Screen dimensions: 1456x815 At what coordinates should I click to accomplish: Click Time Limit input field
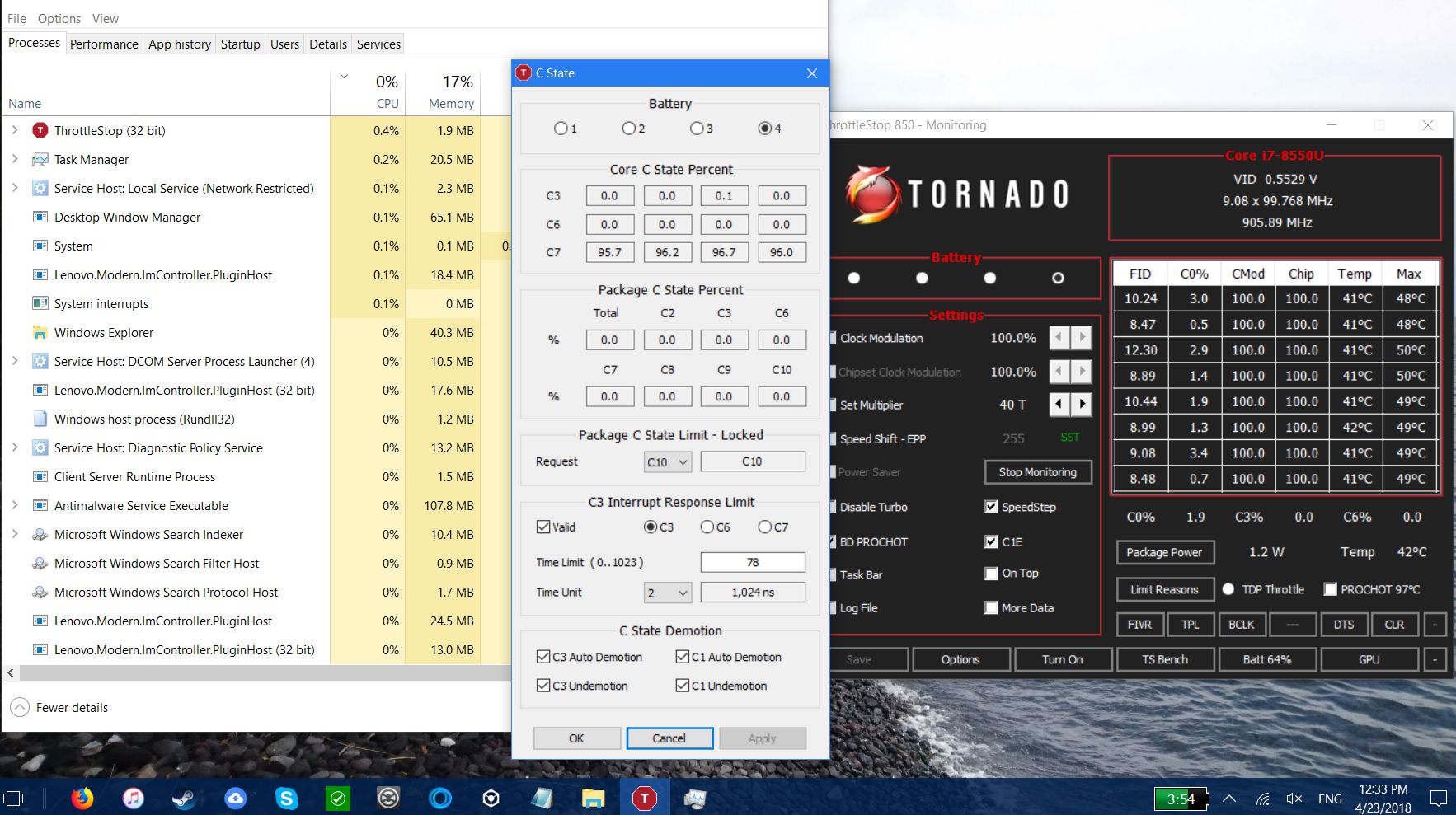point(753,562)
